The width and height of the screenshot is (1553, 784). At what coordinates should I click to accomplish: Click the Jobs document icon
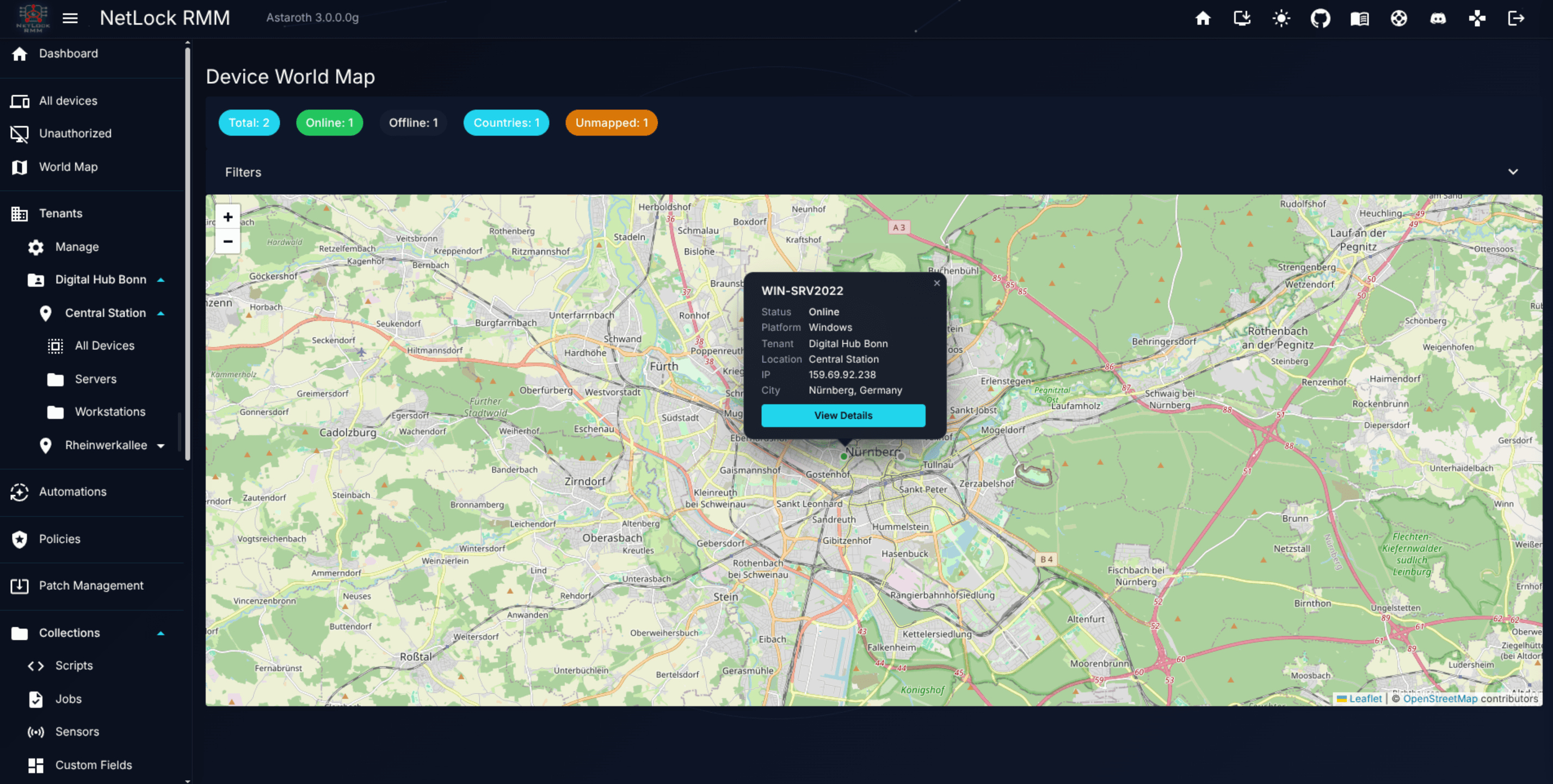point(35,699)
